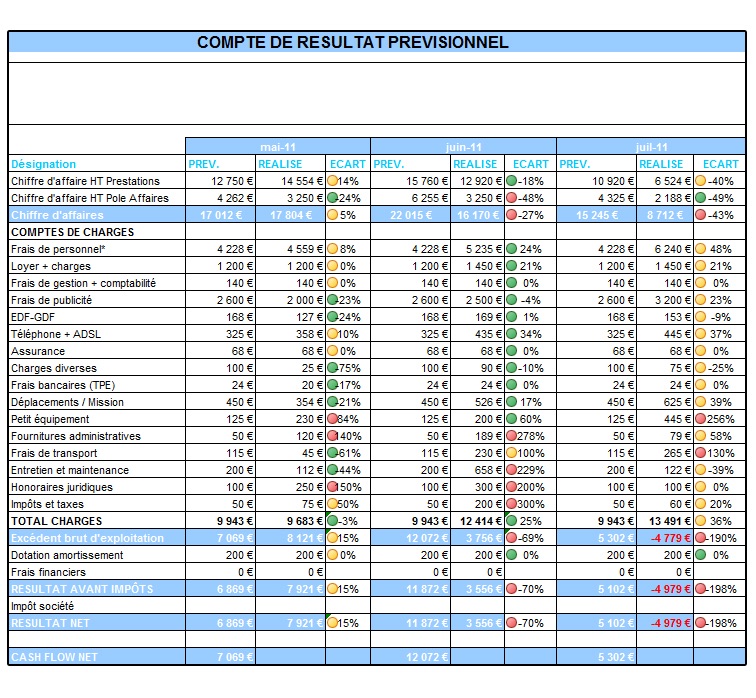Click the ECART header under juil-11
The image size is (756, 698).
point(720,164)
